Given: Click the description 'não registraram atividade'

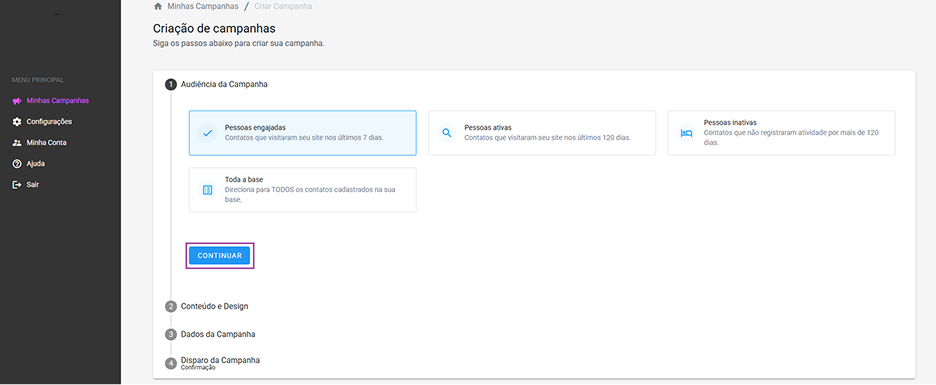Looking at the screenshot, I should point(791,137).
